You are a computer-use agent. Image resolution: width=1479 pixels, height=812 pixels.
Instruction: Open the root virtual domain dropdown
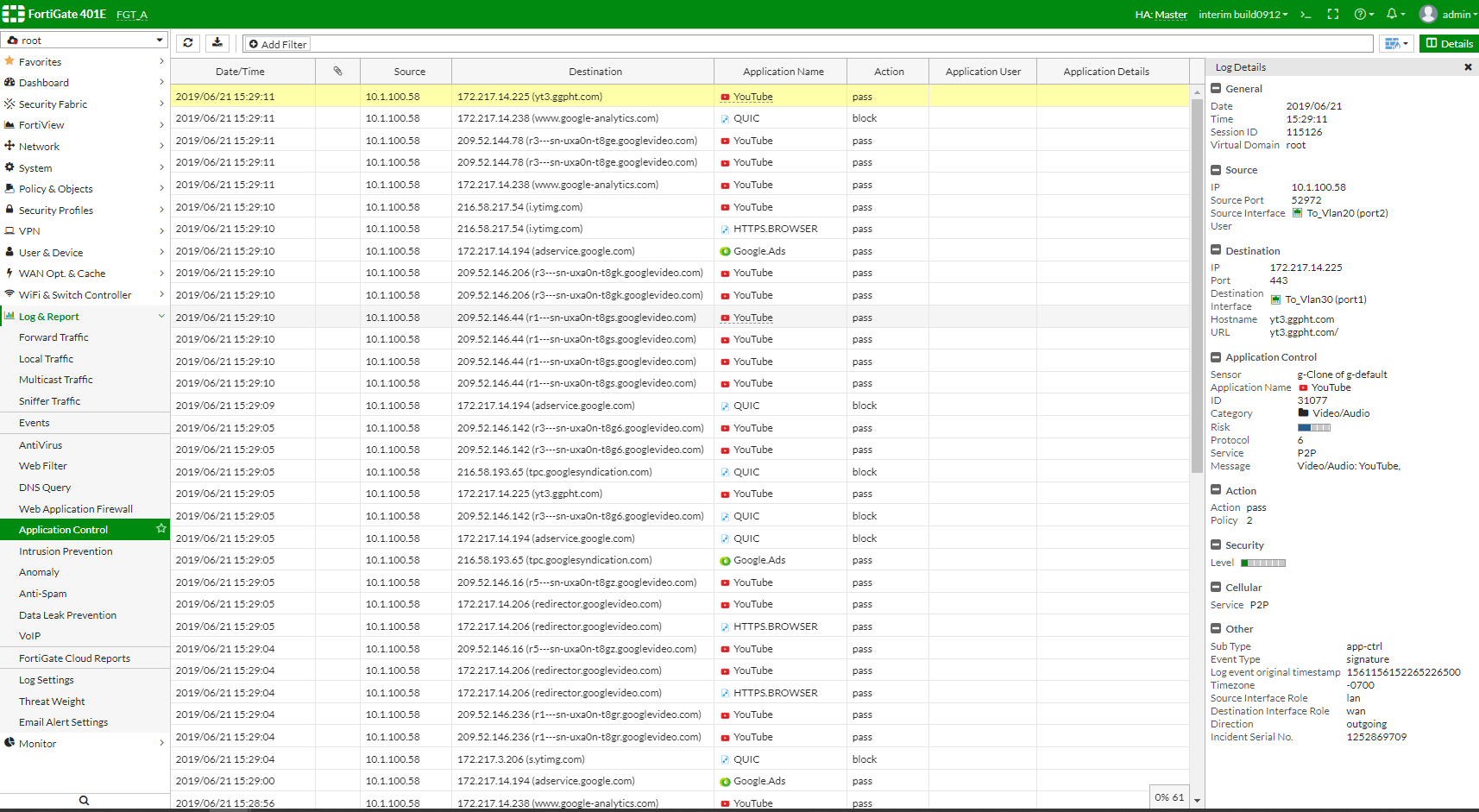point(85,41)
